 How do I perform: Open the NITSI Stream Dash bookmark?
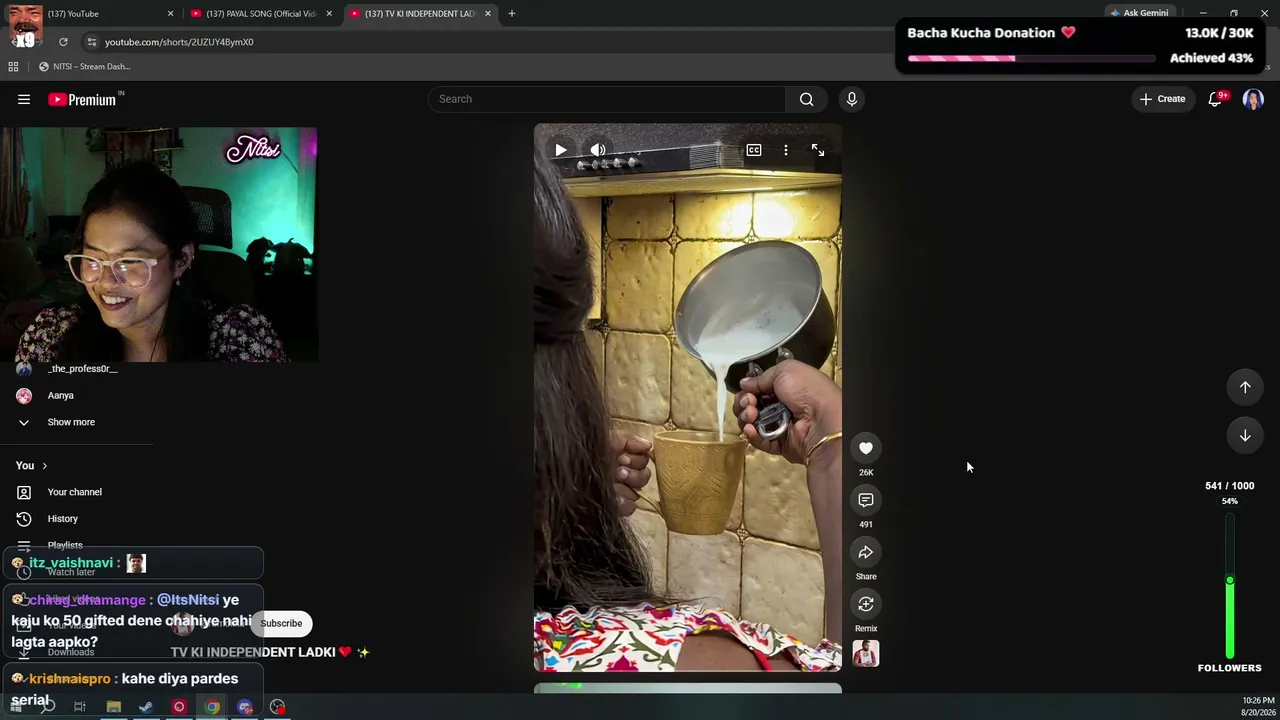85,67
